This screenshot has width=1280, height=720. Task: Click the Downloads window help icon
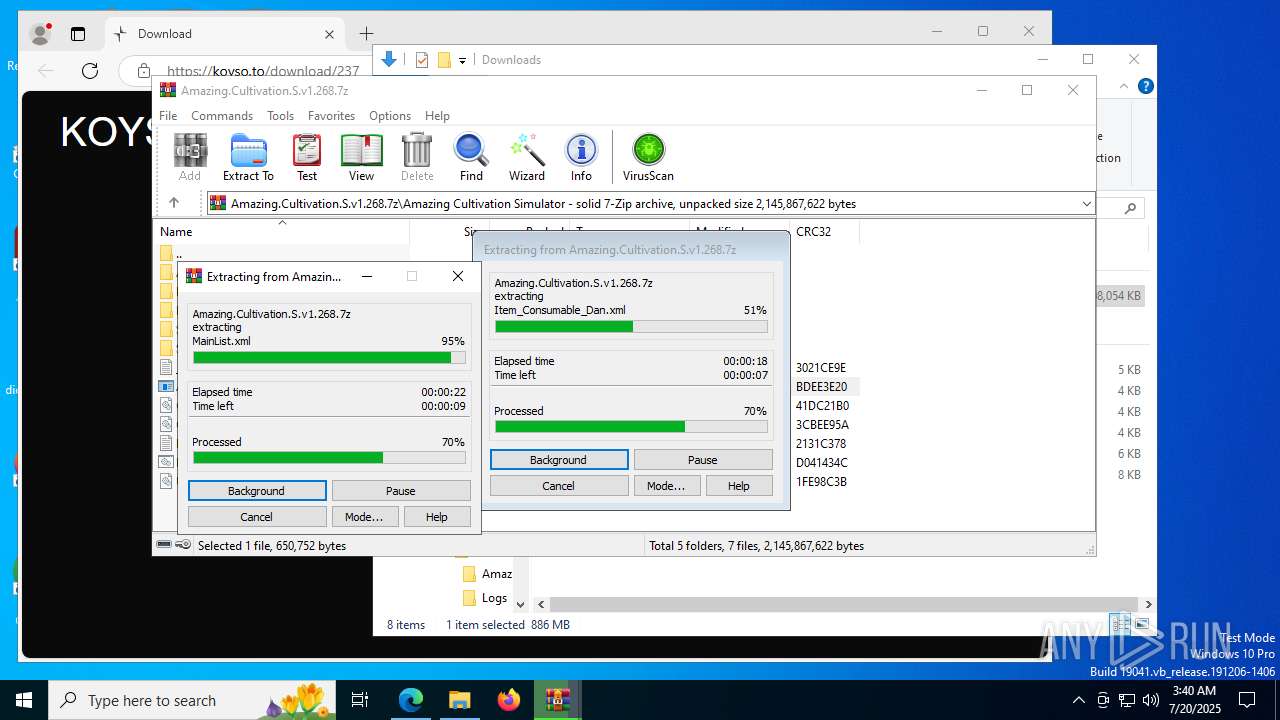(x=1146, y=86)
